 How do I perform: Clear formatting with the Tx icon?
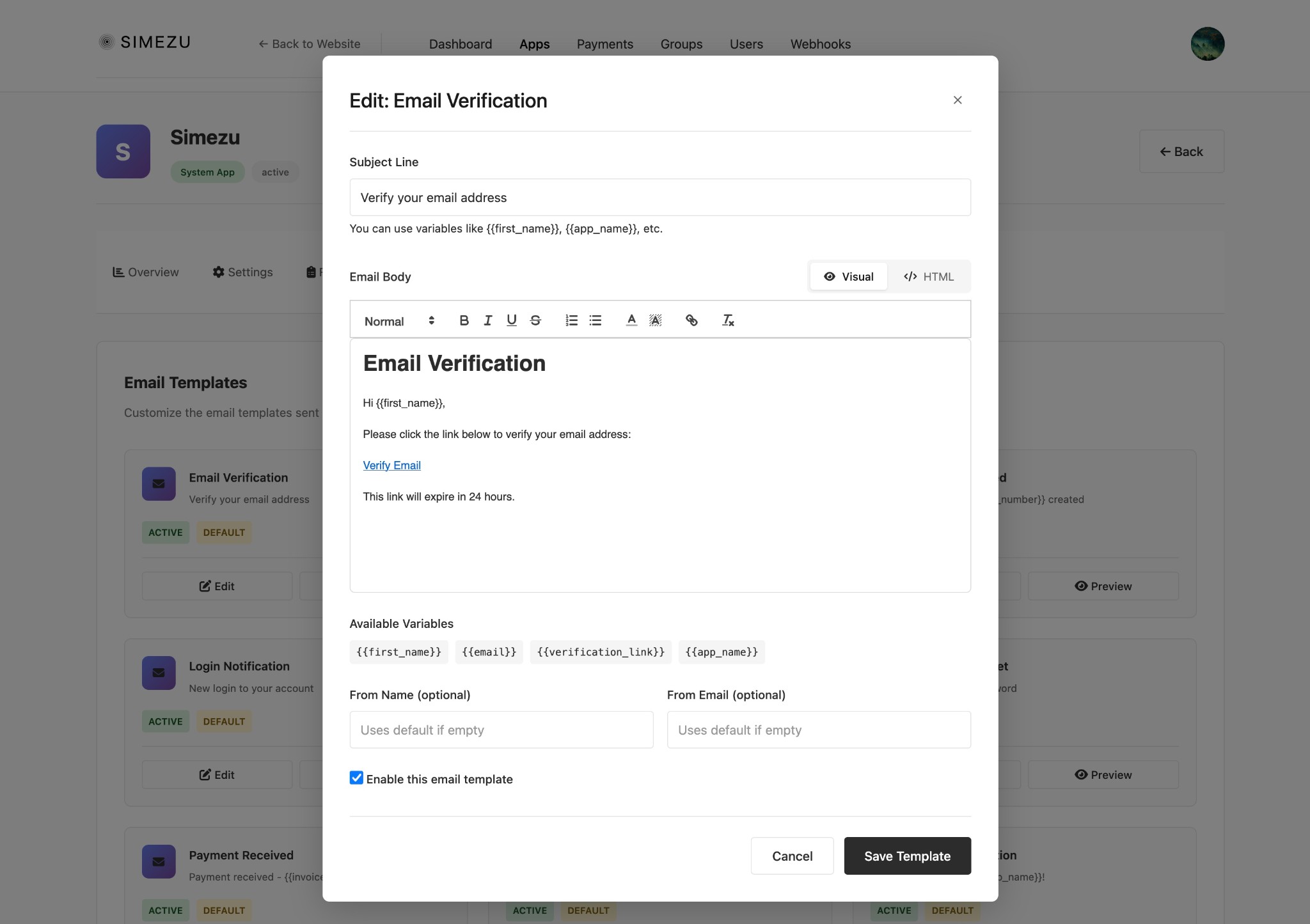[728, 320]
